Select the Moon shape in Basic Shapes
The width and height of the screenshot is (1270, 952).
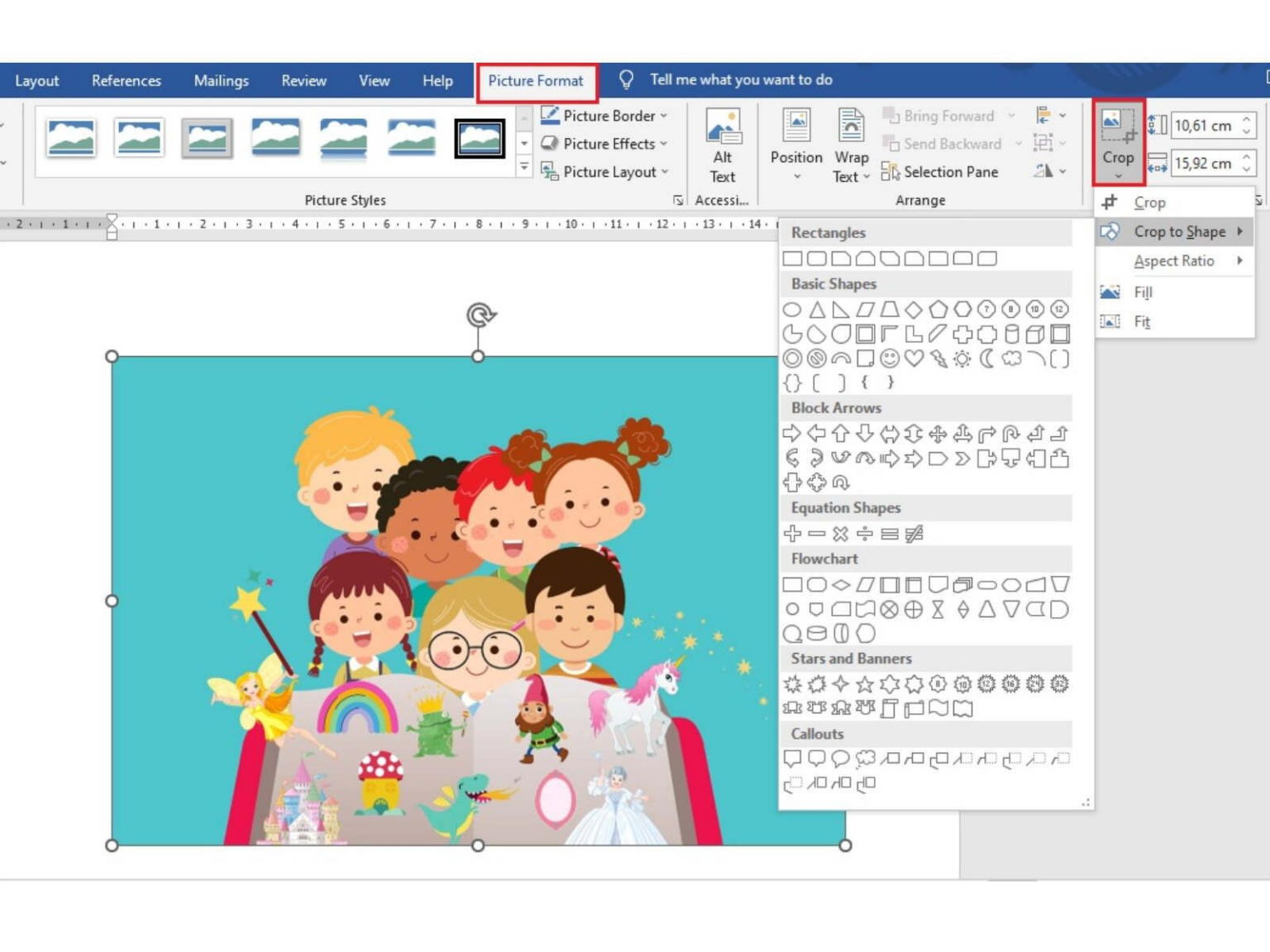tap(986, 359)
